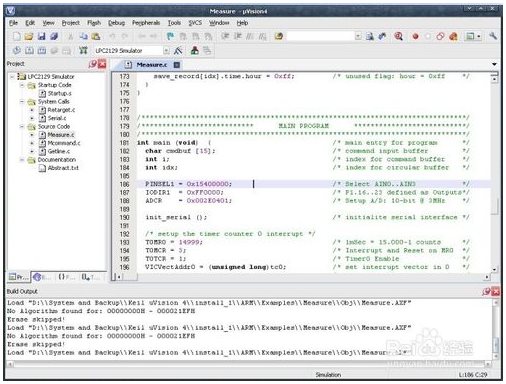This screenshot has width=506, height=384.
Task: Click the editor vertical scrollbar
Action: point(494,173)
